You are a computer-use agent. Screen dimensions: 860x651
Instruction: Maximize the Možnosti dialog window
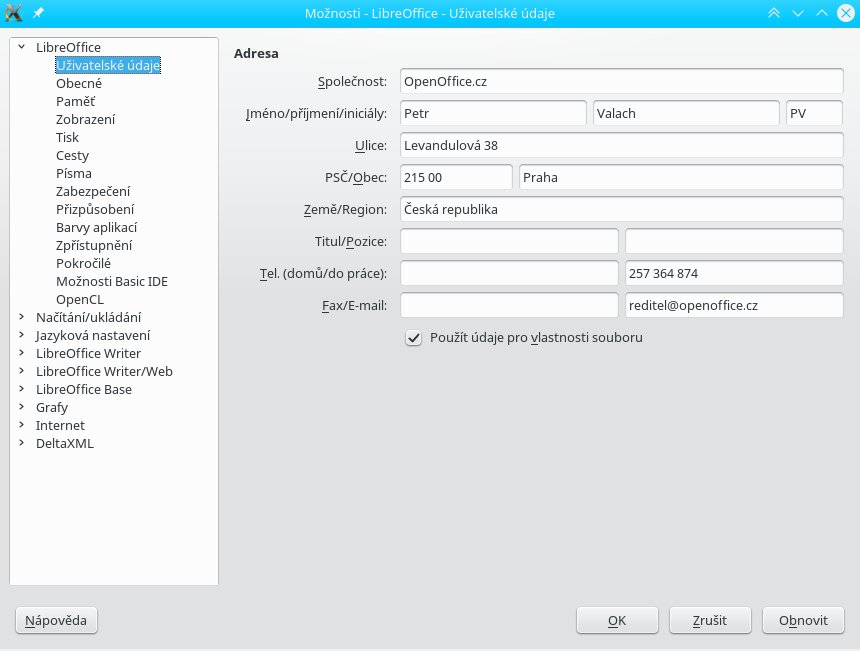(822, 13)
